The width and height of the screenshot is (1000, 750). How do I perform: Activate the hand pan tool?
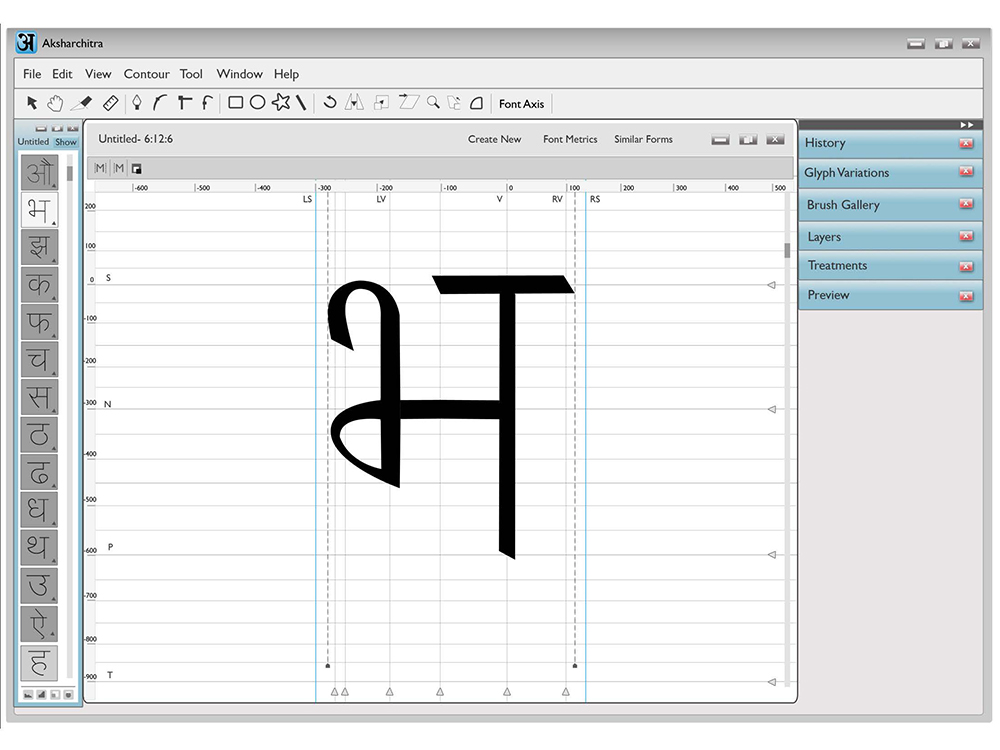coord(55,103)
